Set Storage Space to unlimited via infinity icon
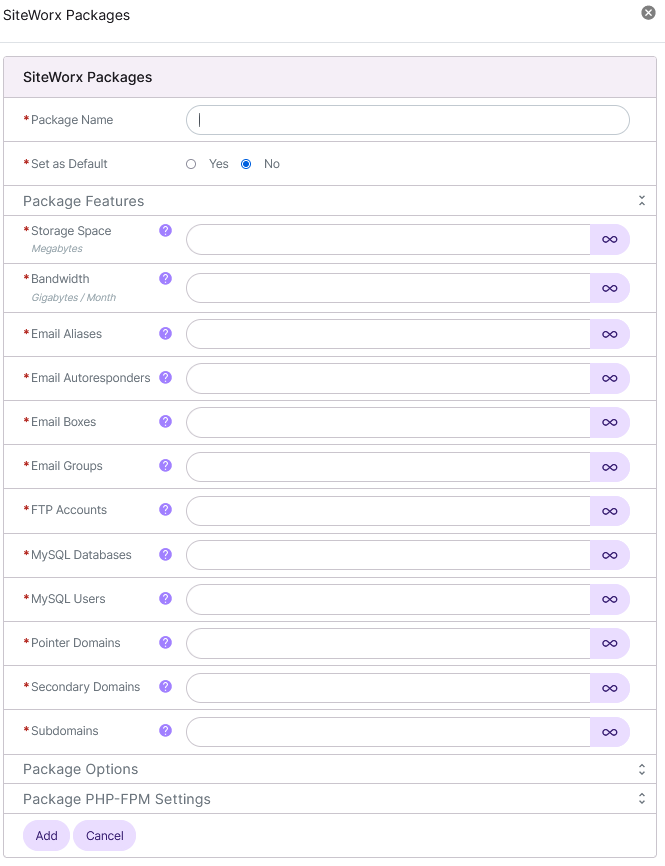665x866 pixels. (x=610, y=239)
